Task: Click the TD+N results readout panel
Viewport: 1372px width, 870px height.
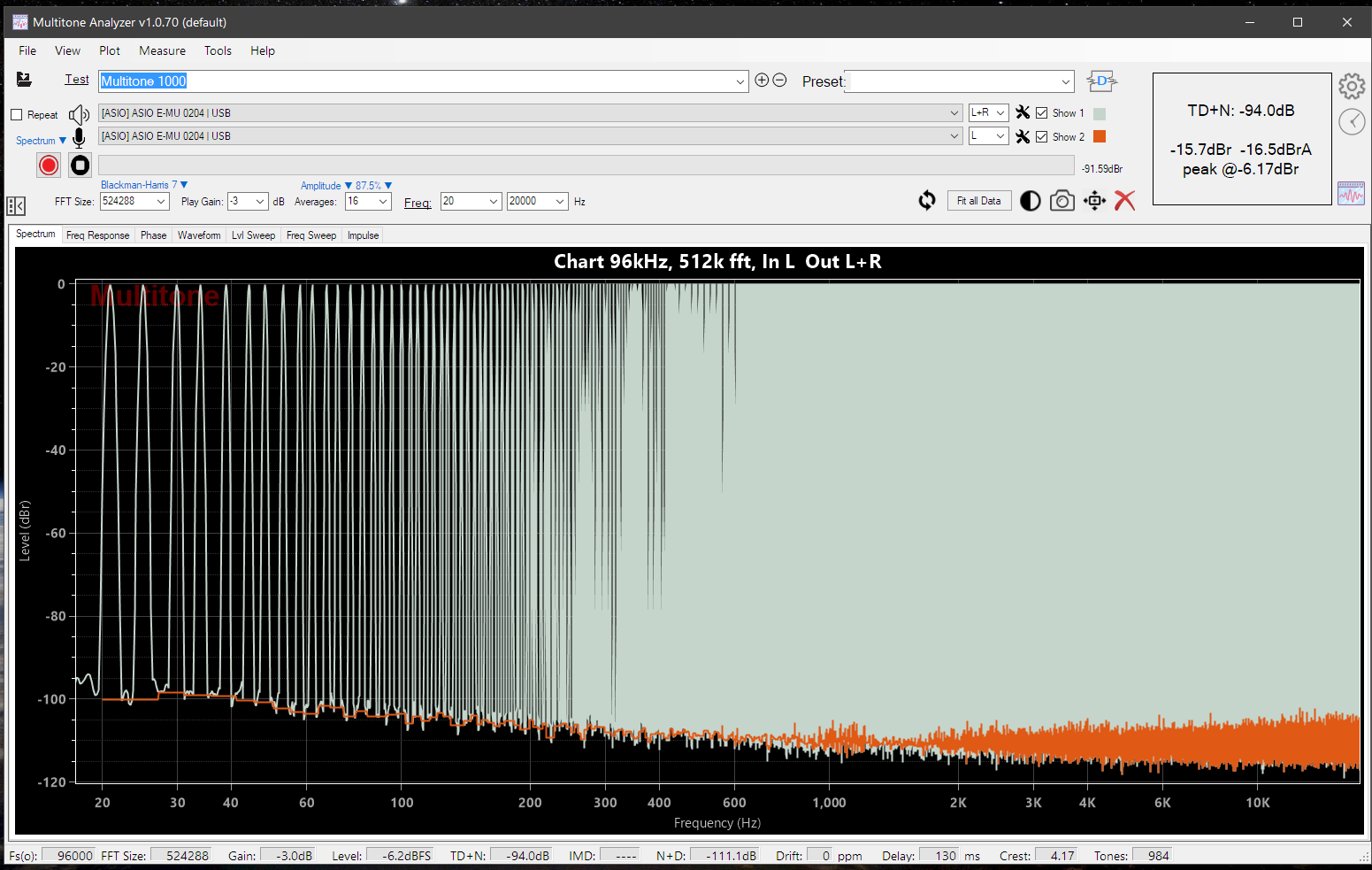Action: click(x=1242, y=139)
